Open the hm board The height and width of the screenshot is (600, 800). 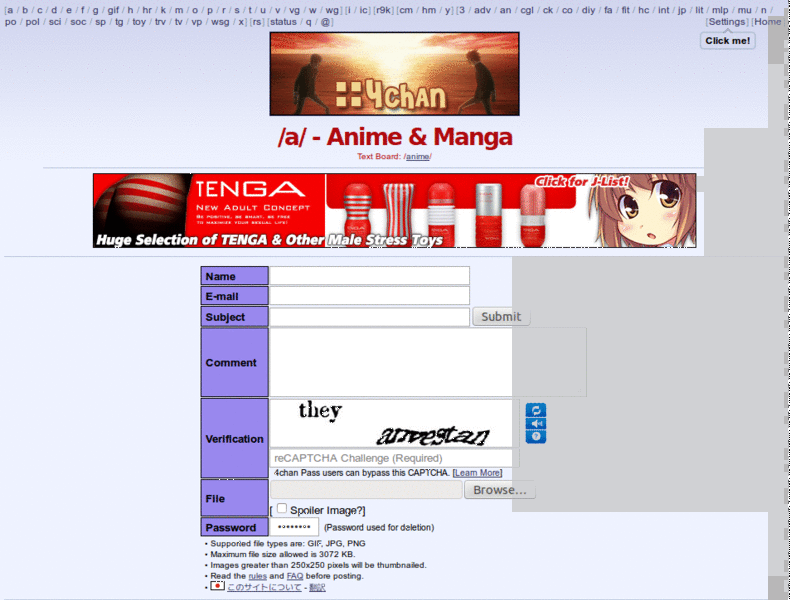[x=429, y=10]
